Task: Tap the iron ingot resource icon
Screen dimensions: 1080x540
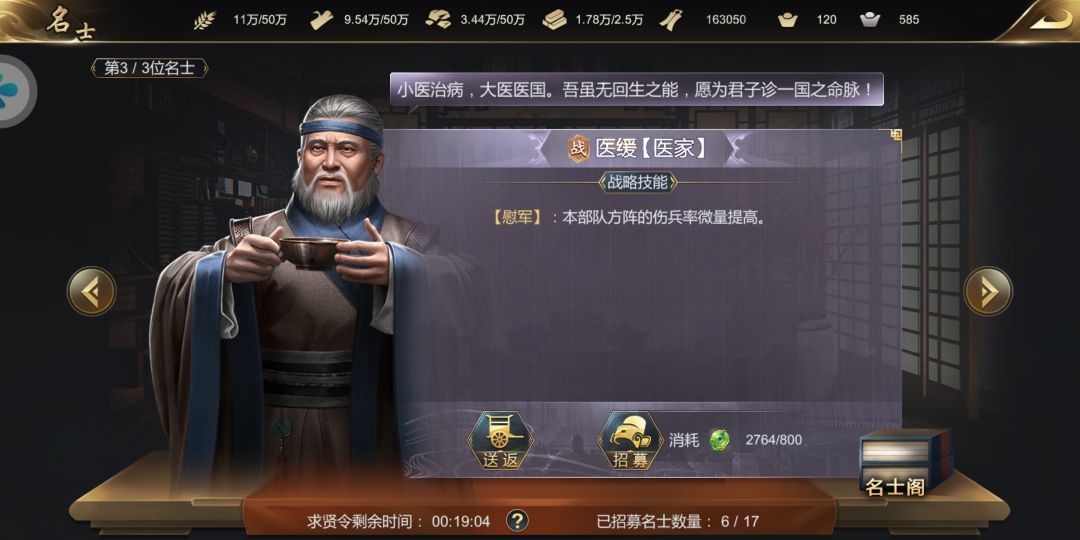Action: [554, 20]
